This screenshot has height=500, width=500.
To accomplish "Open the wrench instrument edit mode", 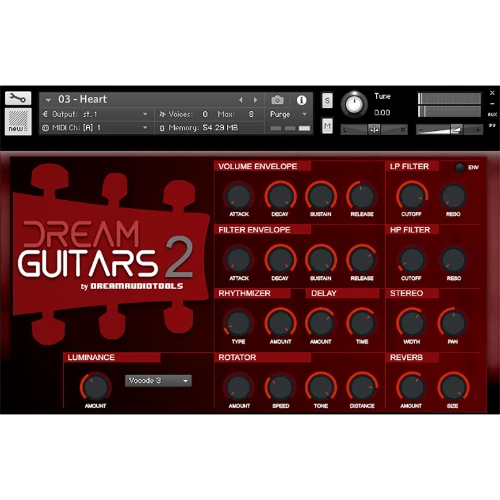I will [18, 98].
